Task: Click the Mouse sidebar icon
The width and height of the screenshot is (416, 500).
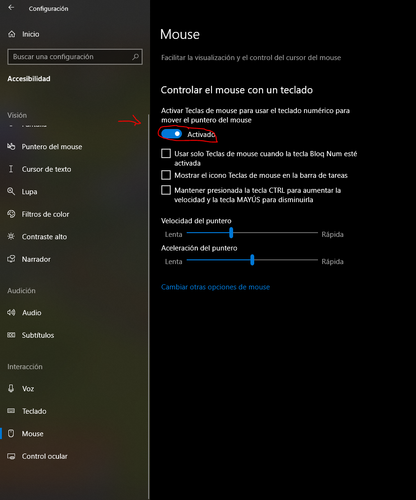Action: pos(11,433)
